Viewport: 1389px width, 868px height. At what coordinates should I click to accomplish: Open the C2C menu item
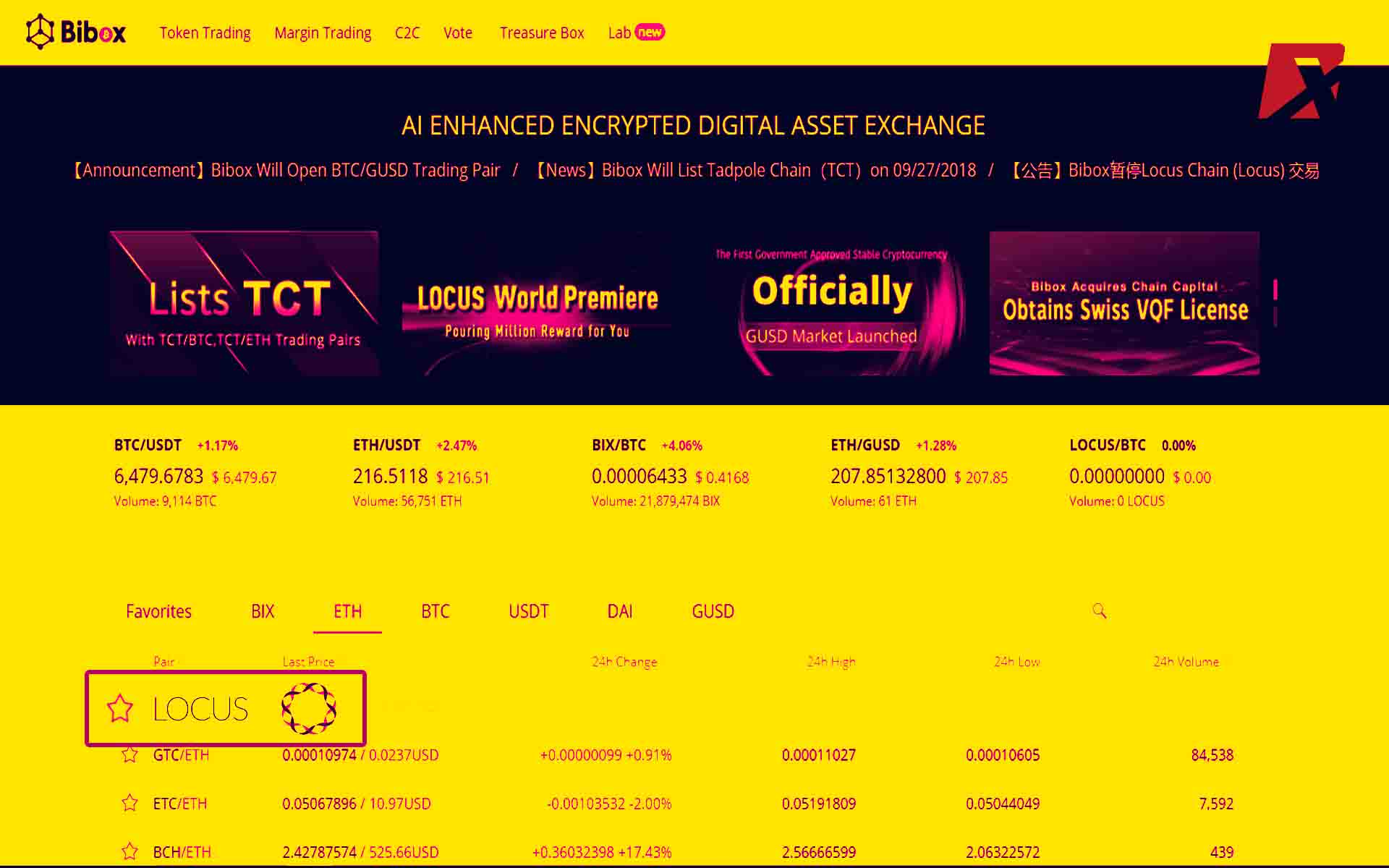pyautogui.click(x=407, y=33)
